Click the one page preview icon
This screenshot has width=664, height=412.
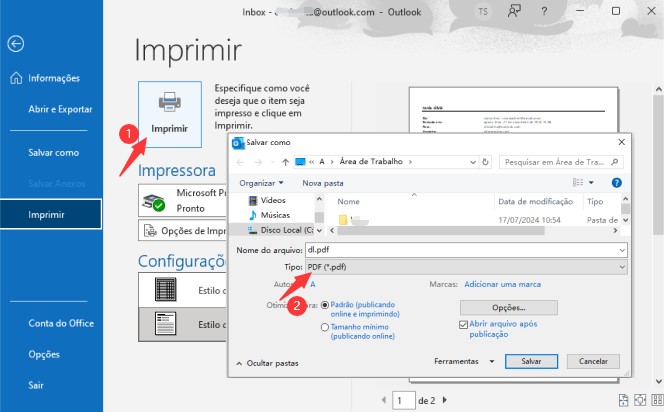(640, 400)
